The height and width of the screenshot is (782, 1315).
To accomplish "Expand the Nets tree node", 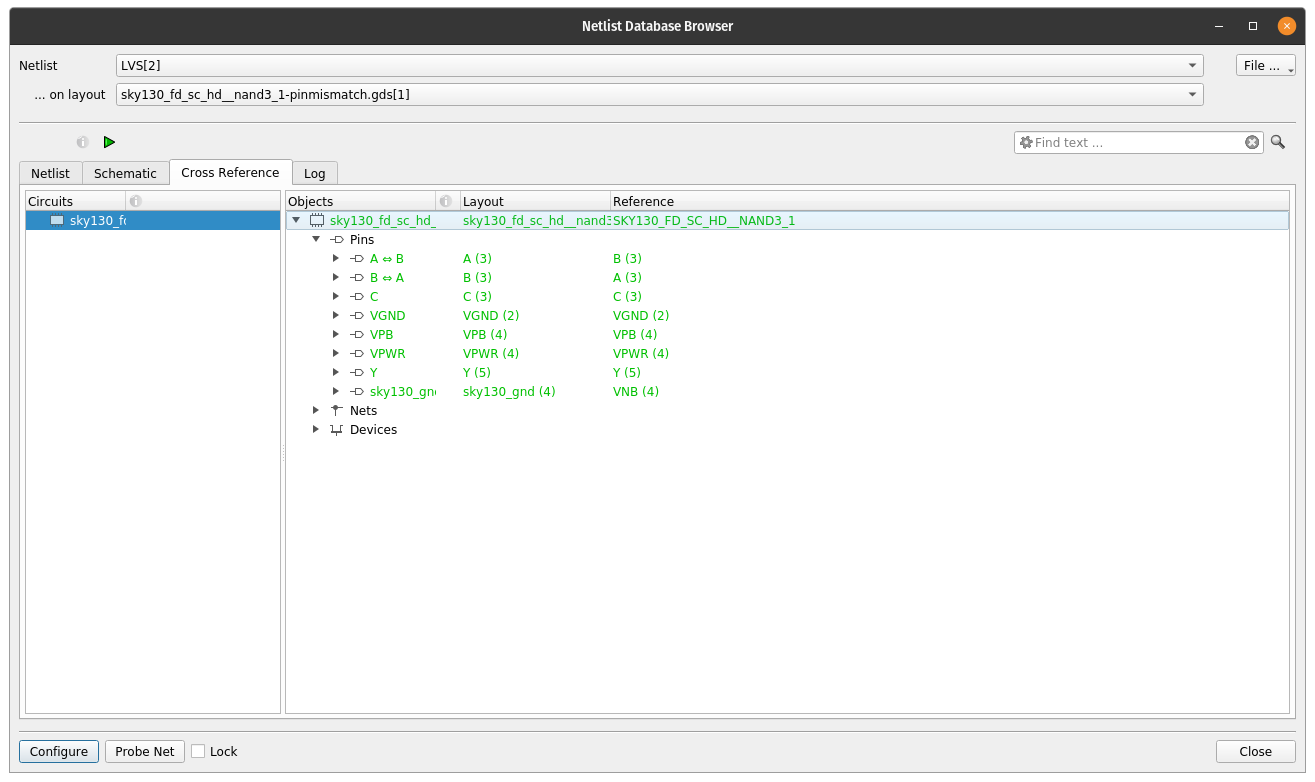I will click(316, 411).
